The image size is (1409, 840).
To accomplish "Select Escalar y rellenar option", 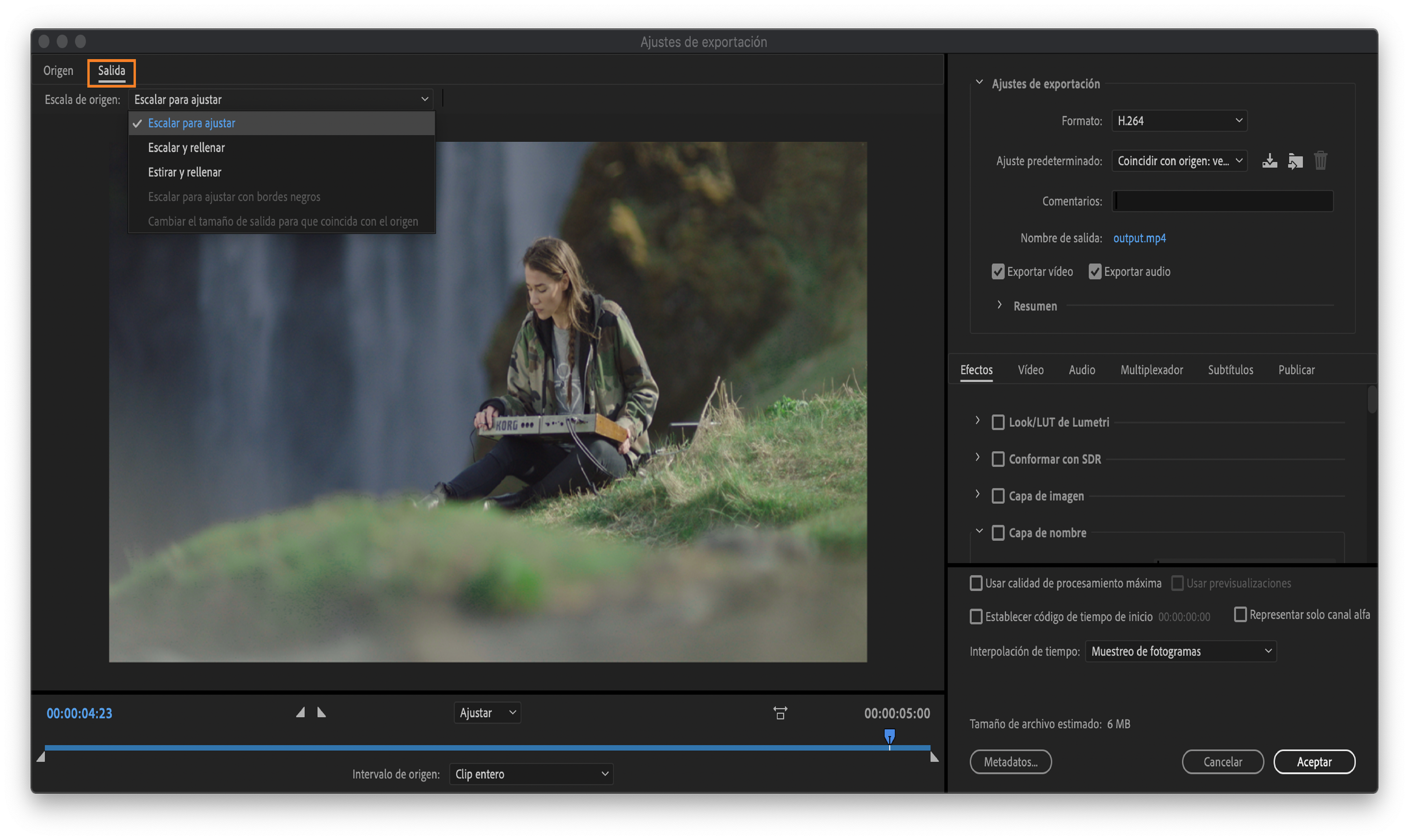I will pyautogui.click(x=186, y=148).
